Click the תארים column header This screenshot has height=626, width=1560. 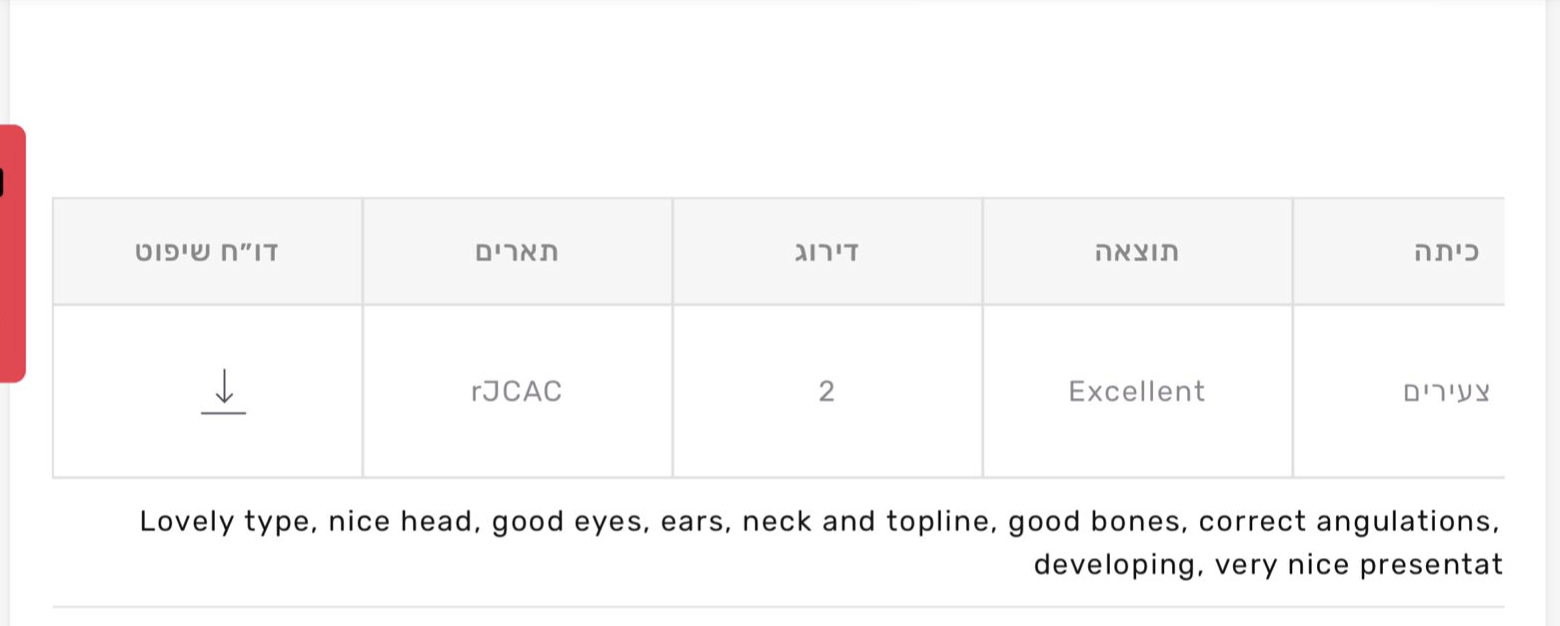[517, 251]
